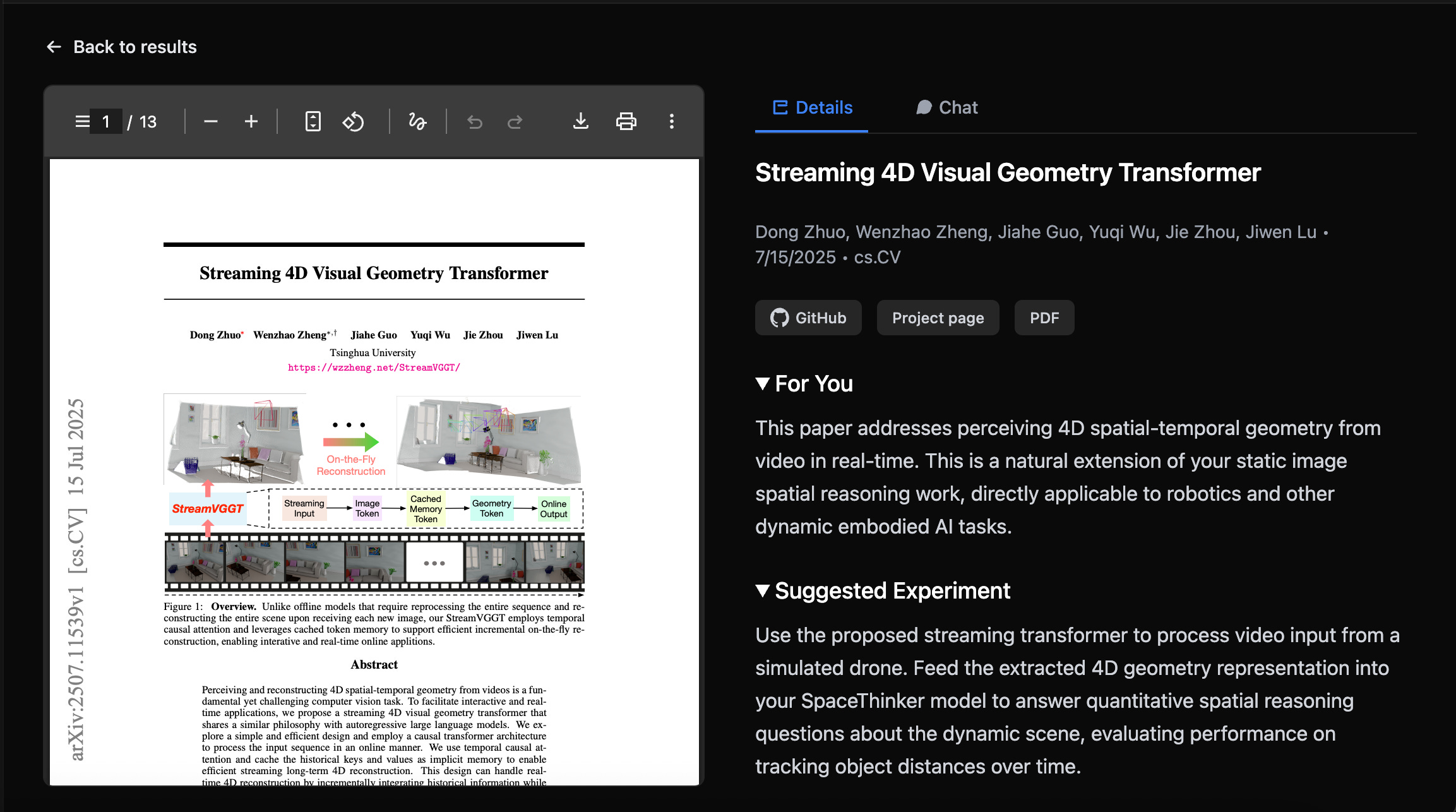Download the PDF file

point(580,121)
